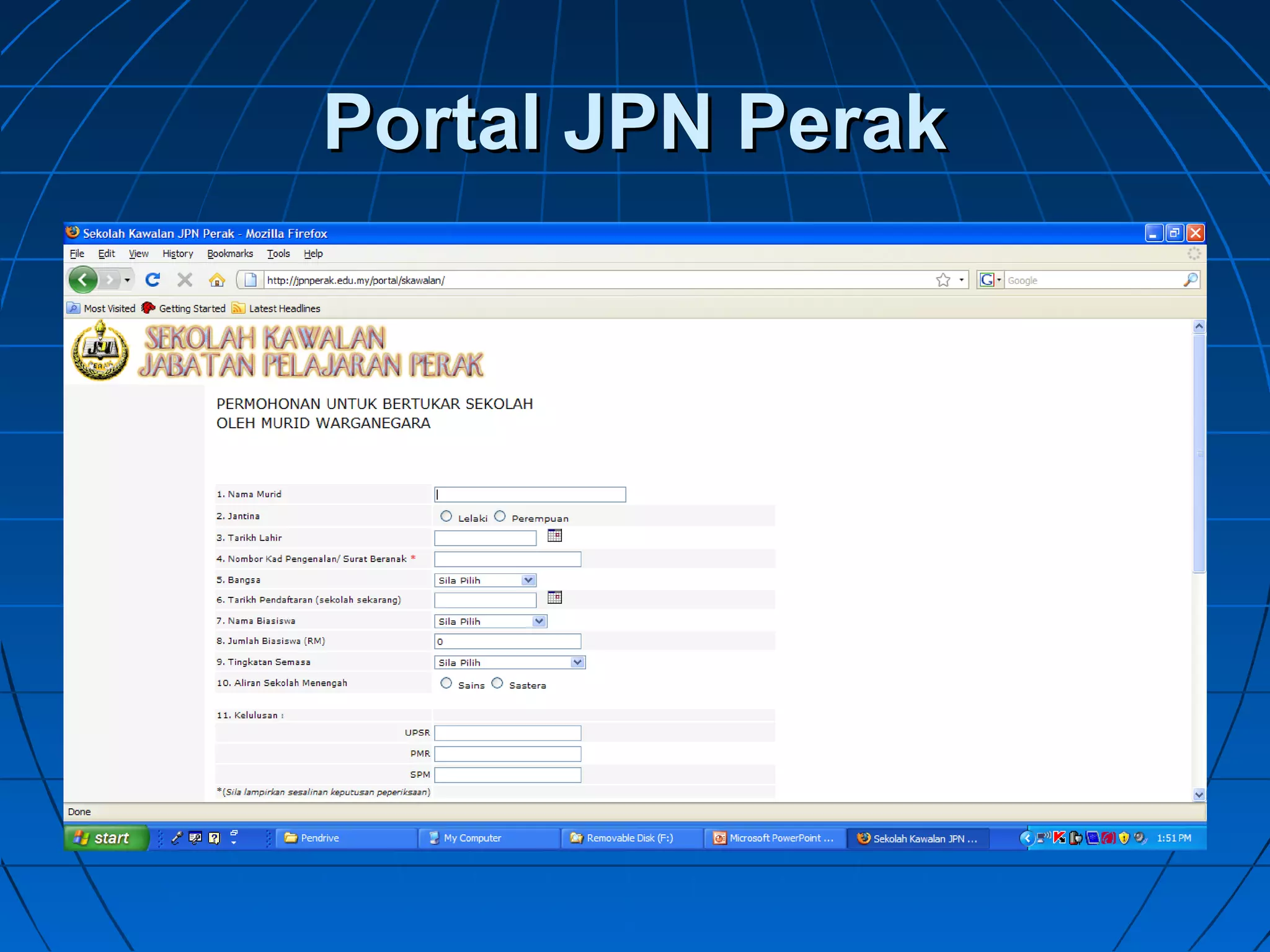Click the Jabatan Pelajaran Perak crest logo
Screen dimensions: 1270x952
(x=100, y=351)
